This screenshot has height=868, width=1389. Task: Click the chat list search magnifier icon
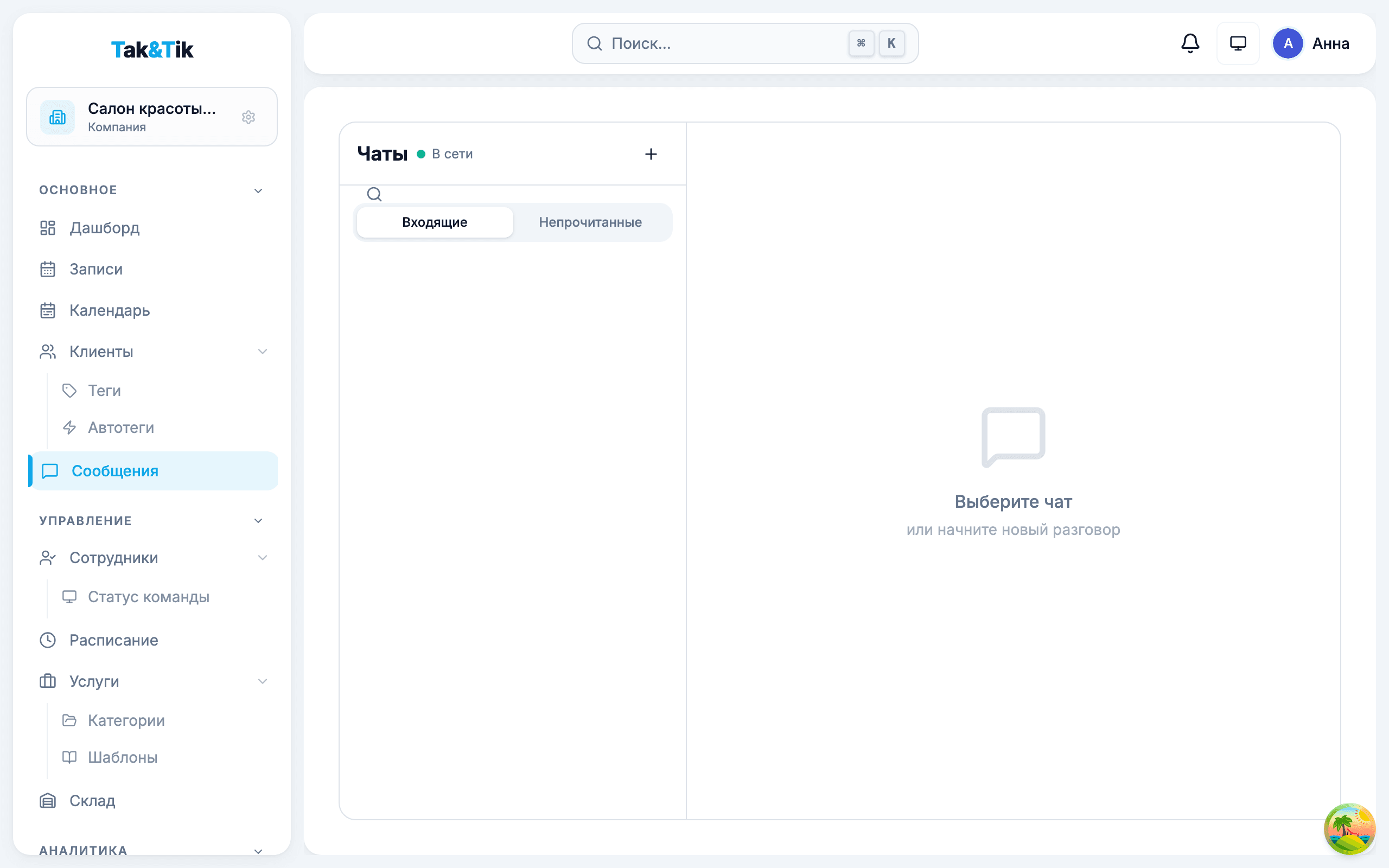374,194
